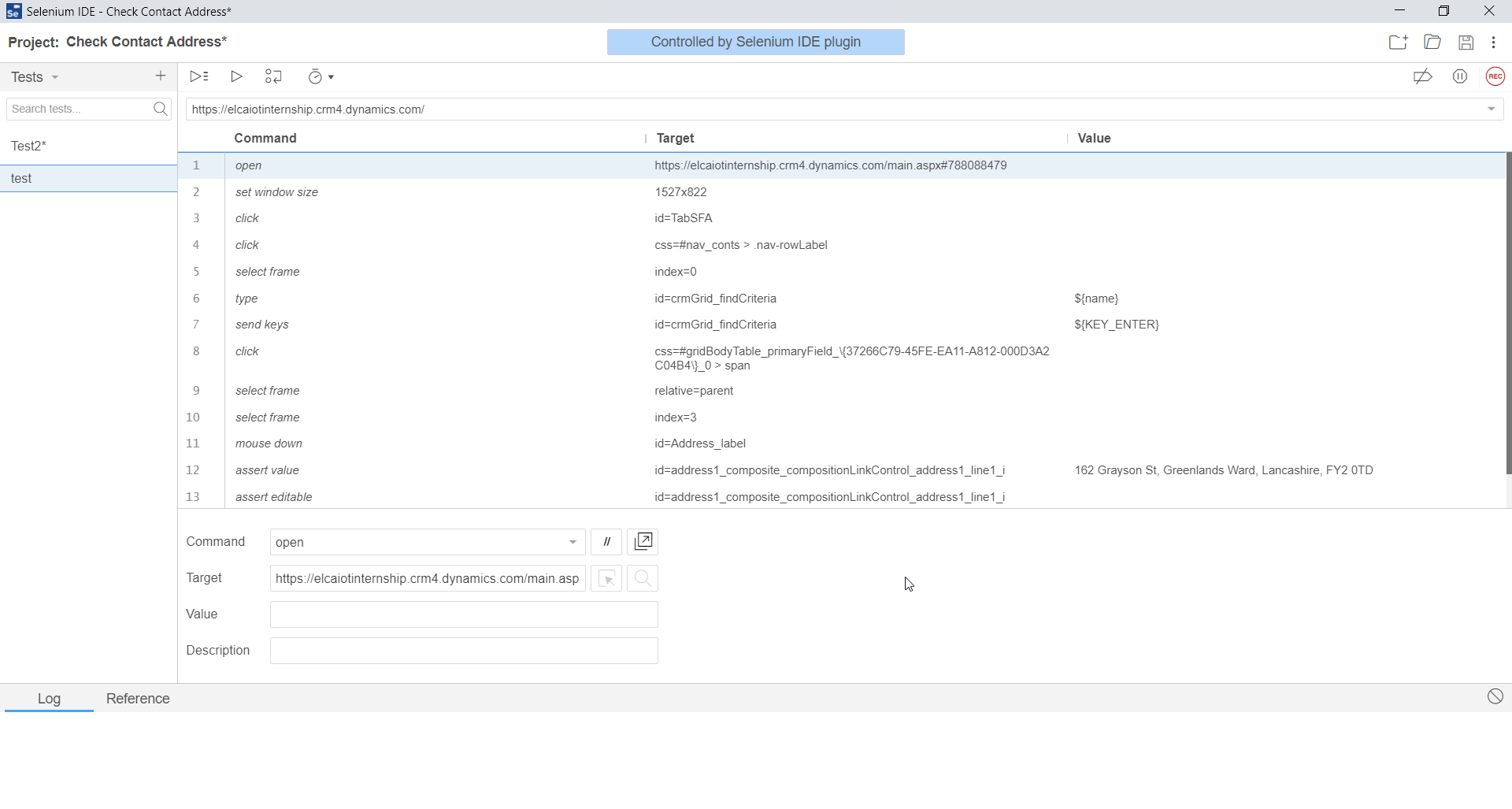Select the type crmGrid_findCriteria row
This screenshot has height=809, width=1512.
[x=842, y=299]
